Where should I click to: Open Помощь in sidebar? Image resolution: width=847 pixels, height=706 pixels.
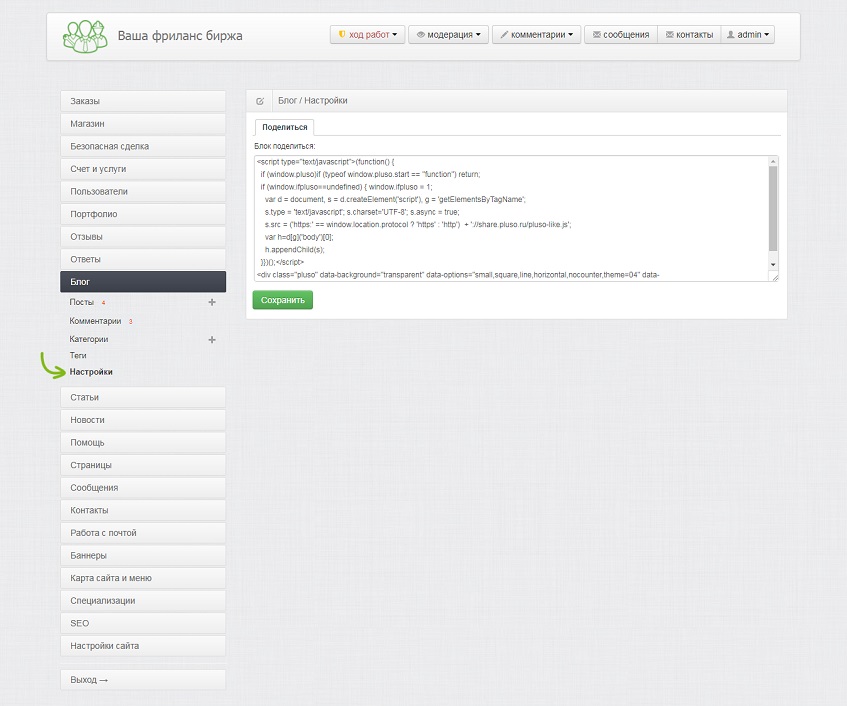coord(143,443)
